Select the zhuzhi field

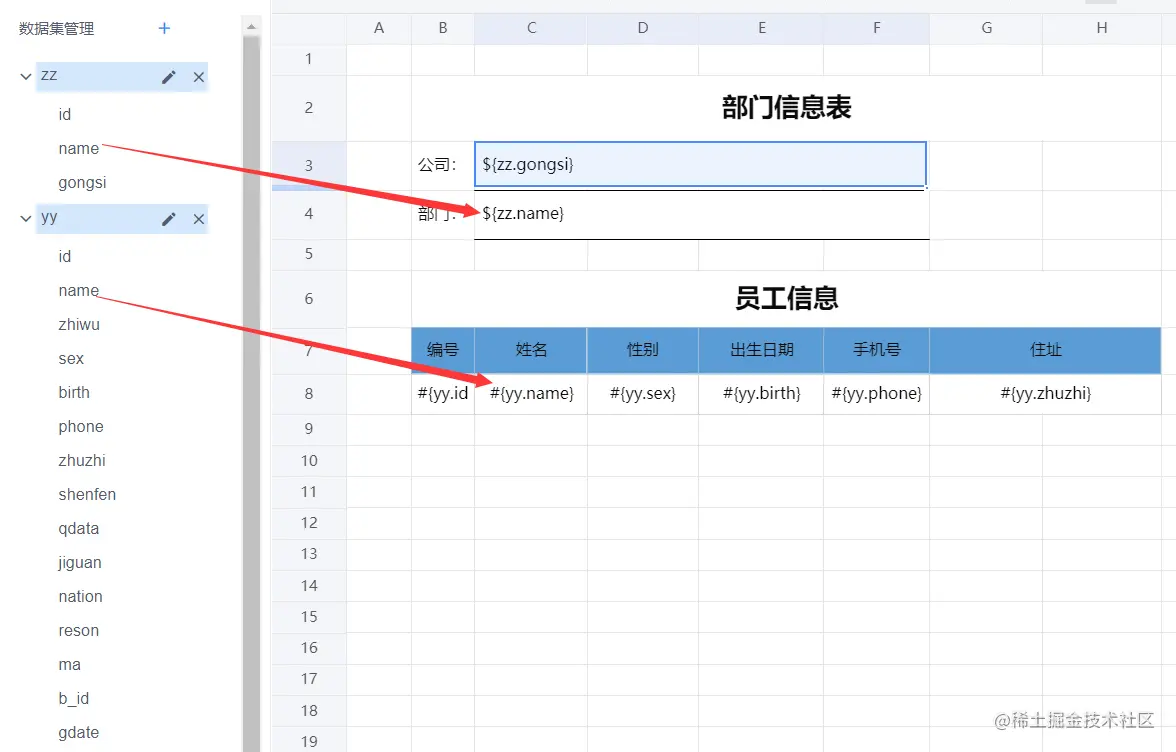tap(82, 460)
